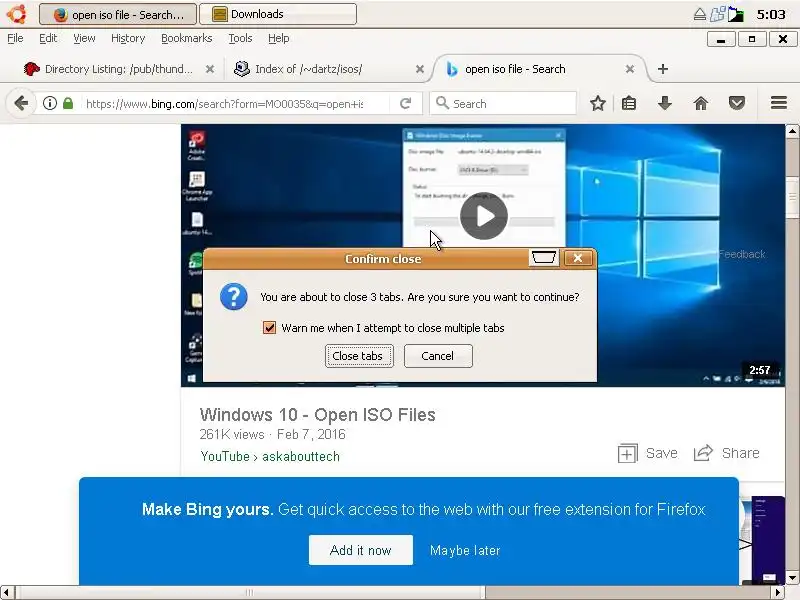Image resolution: width=800 pixels, height=600 pixels.
Task: Bookmark this page with the star icon
Action: (597, 104)
